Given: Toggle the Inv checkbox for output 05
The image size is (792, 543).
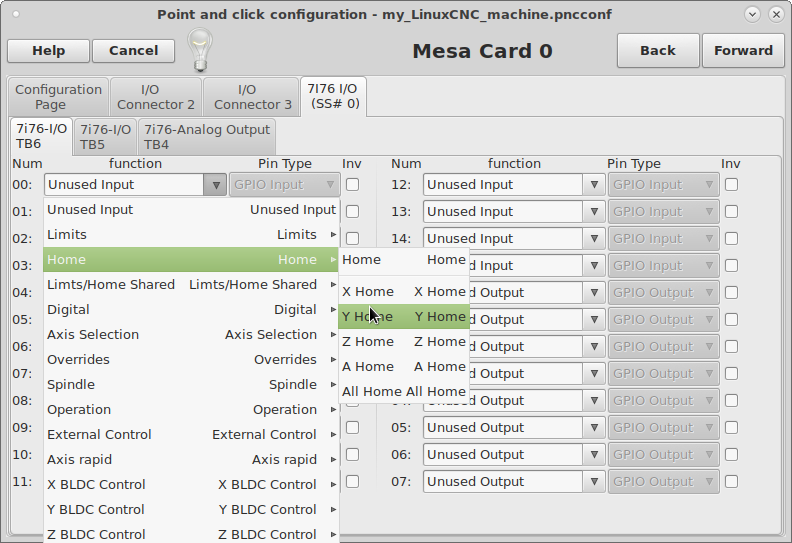Looking at the screenshot, I should 731,428.
